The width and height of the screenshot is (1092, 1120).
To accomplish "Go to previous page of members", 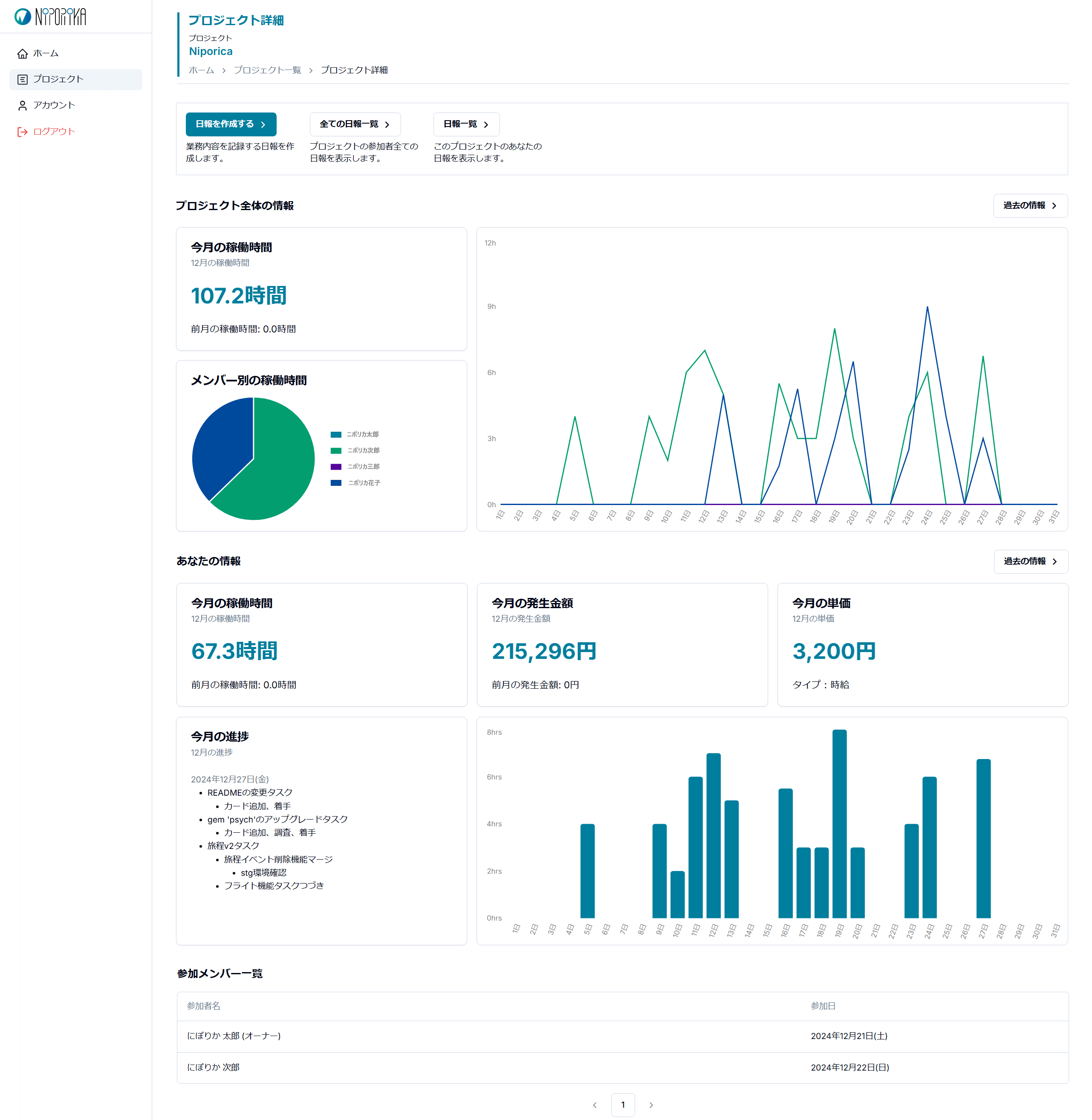I will pyautogui.click(x=595, y=1105).
